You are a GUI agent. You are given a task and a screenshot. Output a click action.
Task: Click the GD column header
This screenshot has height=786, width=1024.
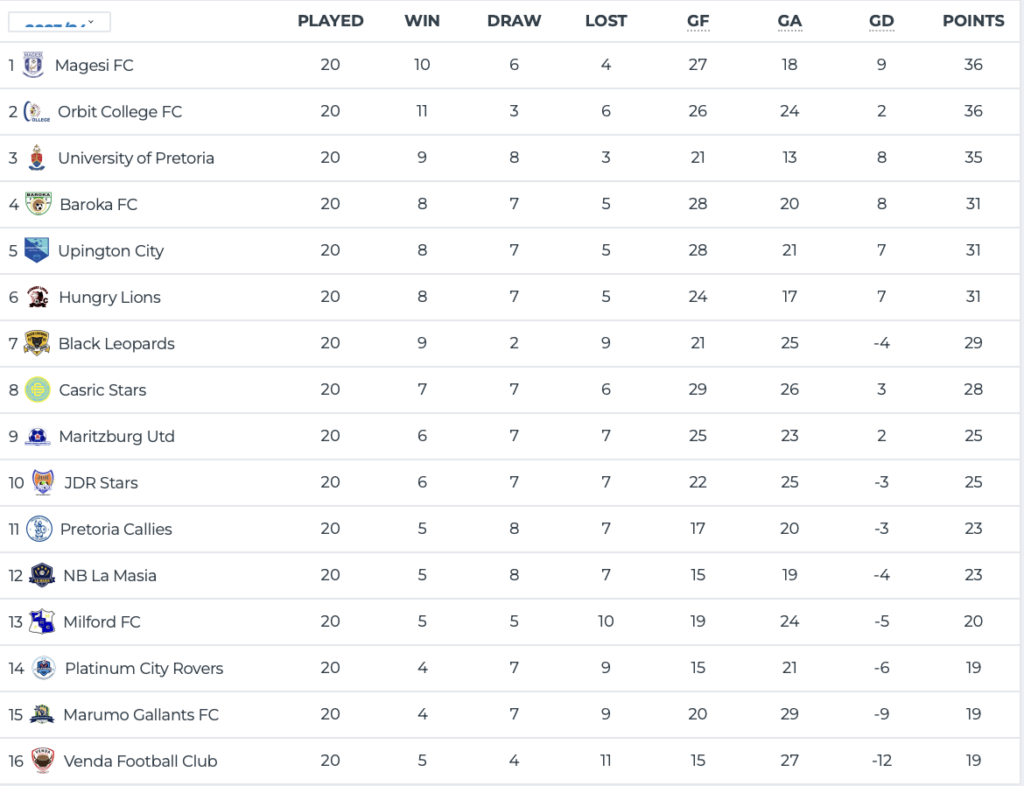pos(881,21)
